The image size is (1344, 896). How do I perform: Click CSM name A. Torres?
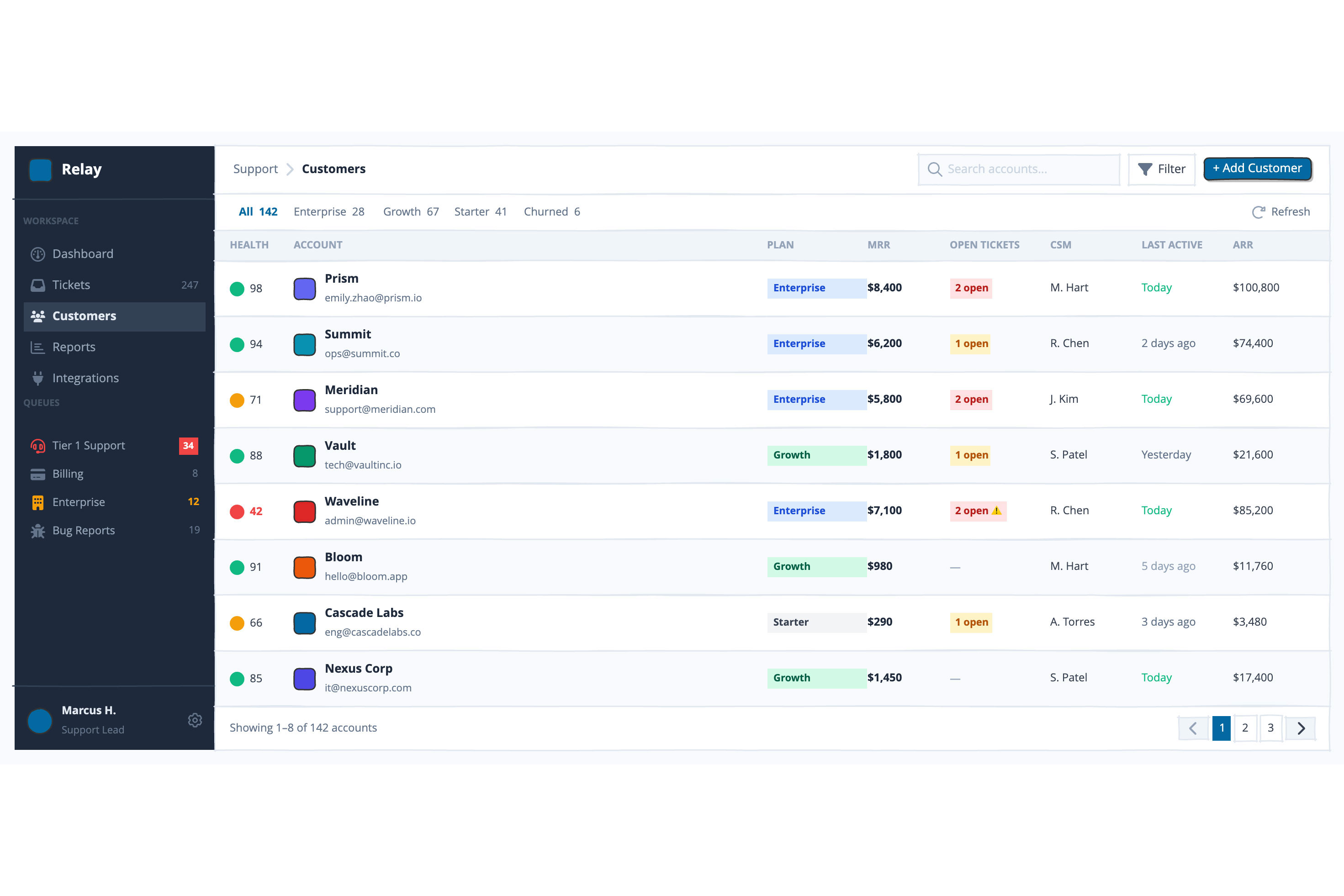point(1072,622)
